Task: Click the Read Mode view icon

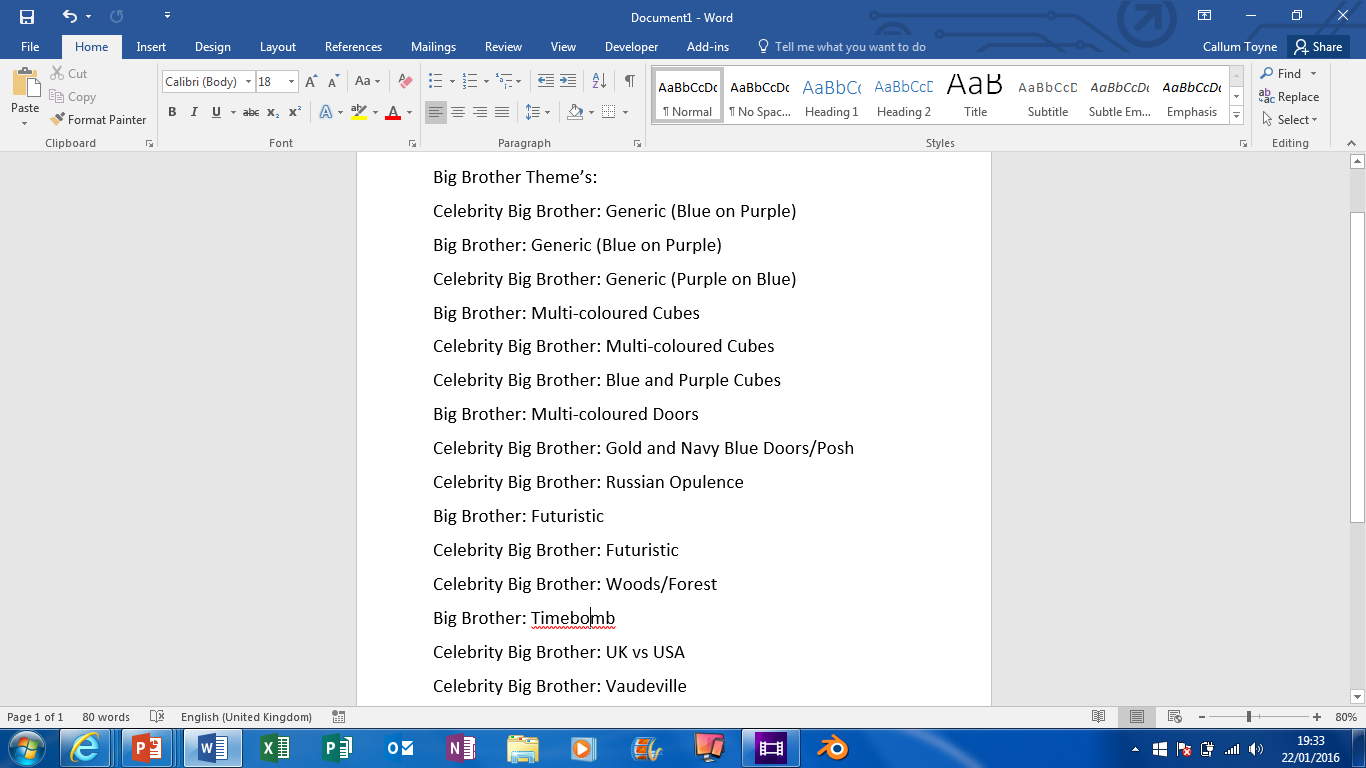Action: [1099, 717]
